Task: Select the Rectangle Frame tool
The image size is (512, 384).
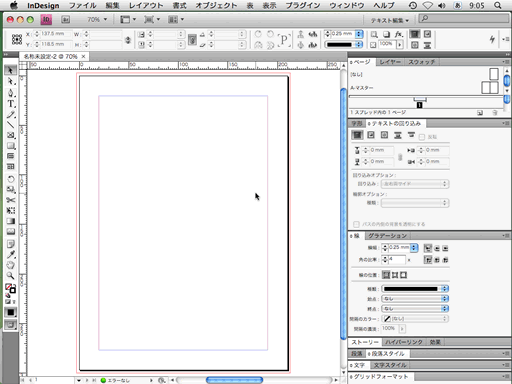Action: click(x=11, y=135)
